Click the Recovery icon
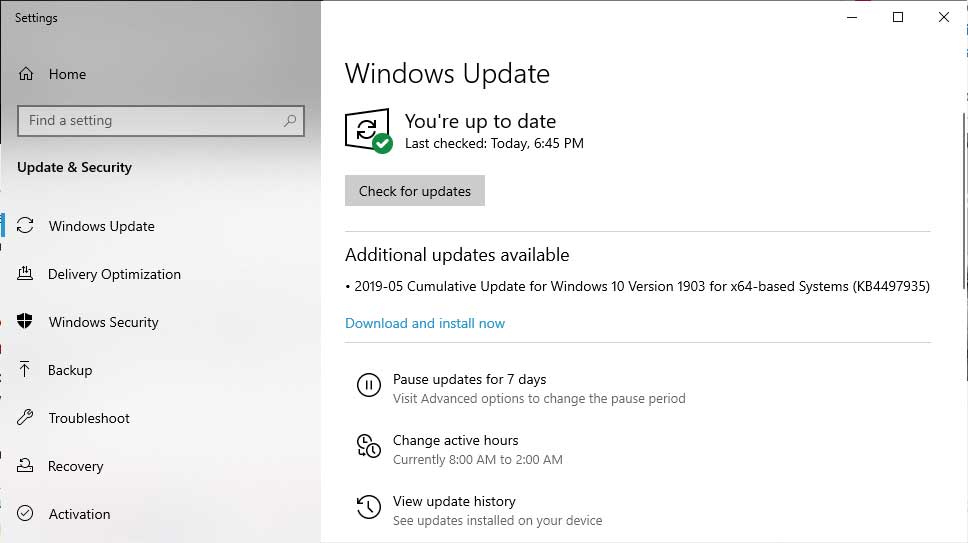The height and width of the screenshot is (543, 968). pos(25,465)
